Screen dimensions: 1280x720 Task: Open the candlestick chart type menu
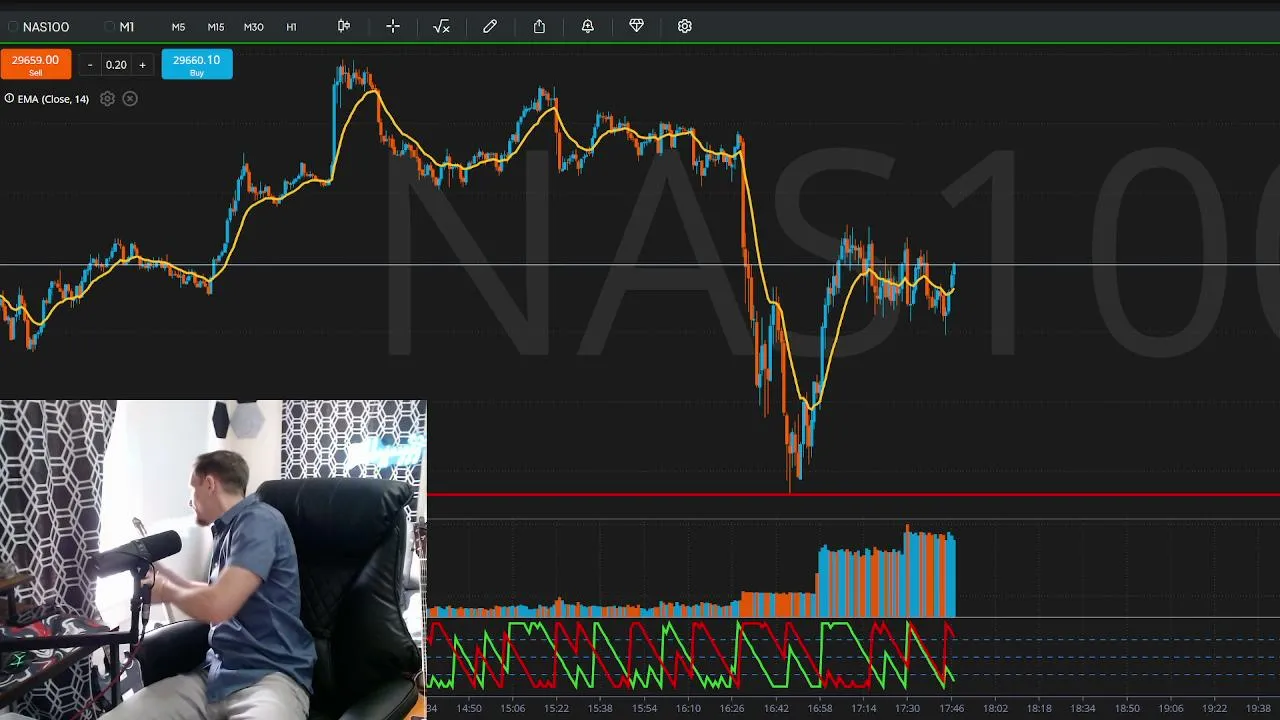coord(344,26)
